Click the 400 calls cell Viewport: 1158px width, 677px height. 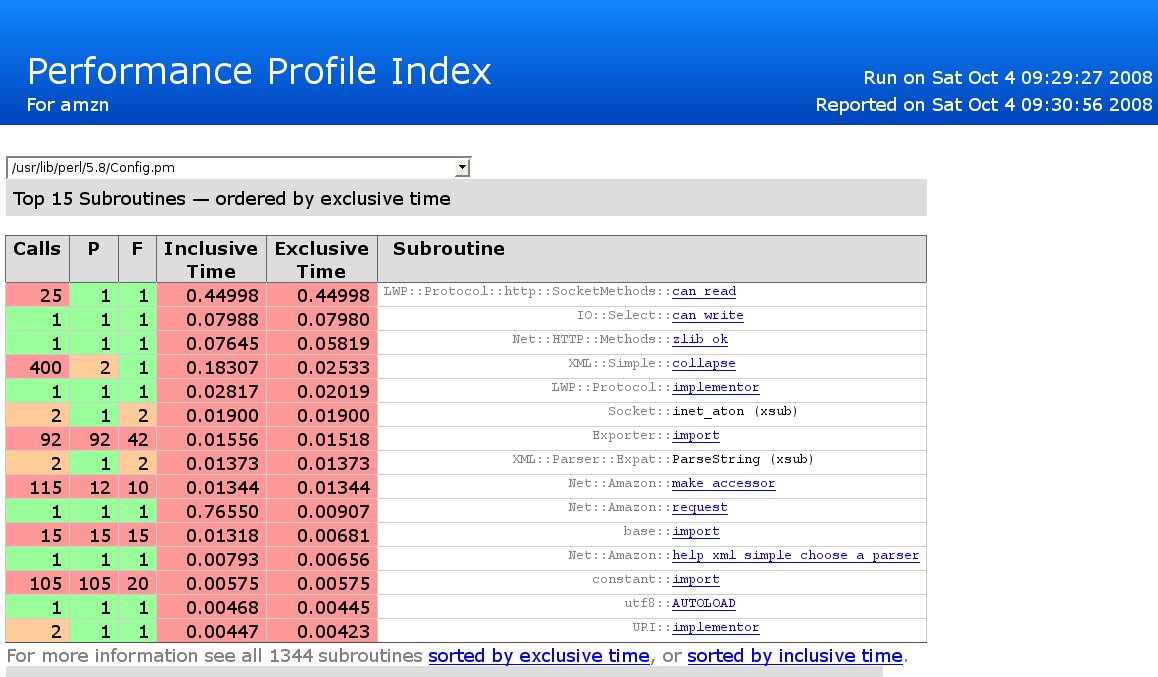pos(38,368)
